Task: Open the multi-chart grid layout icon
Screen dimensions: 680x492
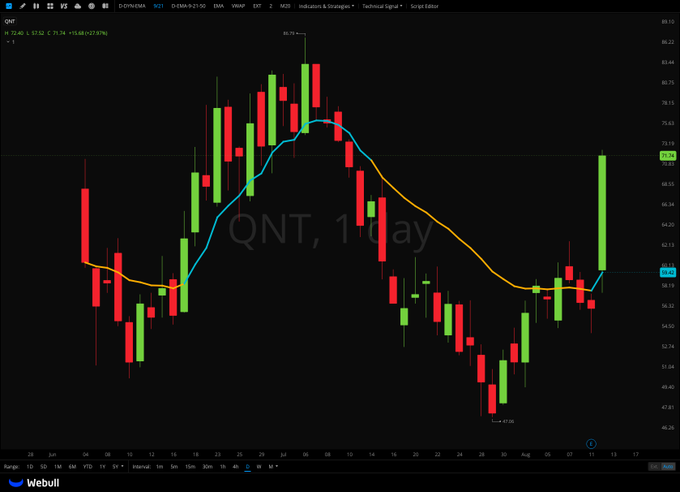Action: point(50,6)
